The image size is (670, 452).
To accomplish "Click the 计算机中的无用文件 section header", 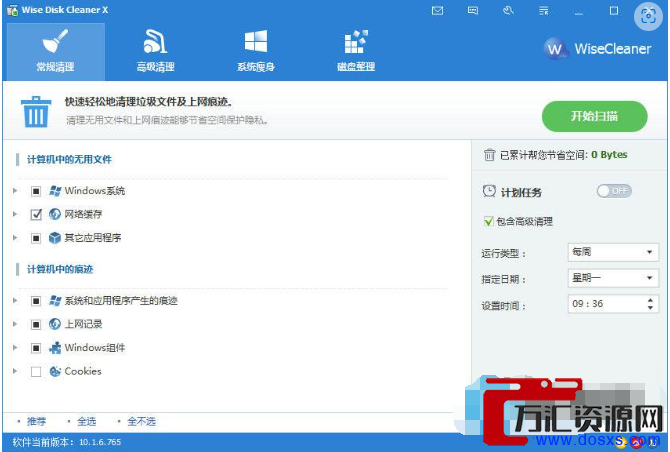I will click(69, 159).
